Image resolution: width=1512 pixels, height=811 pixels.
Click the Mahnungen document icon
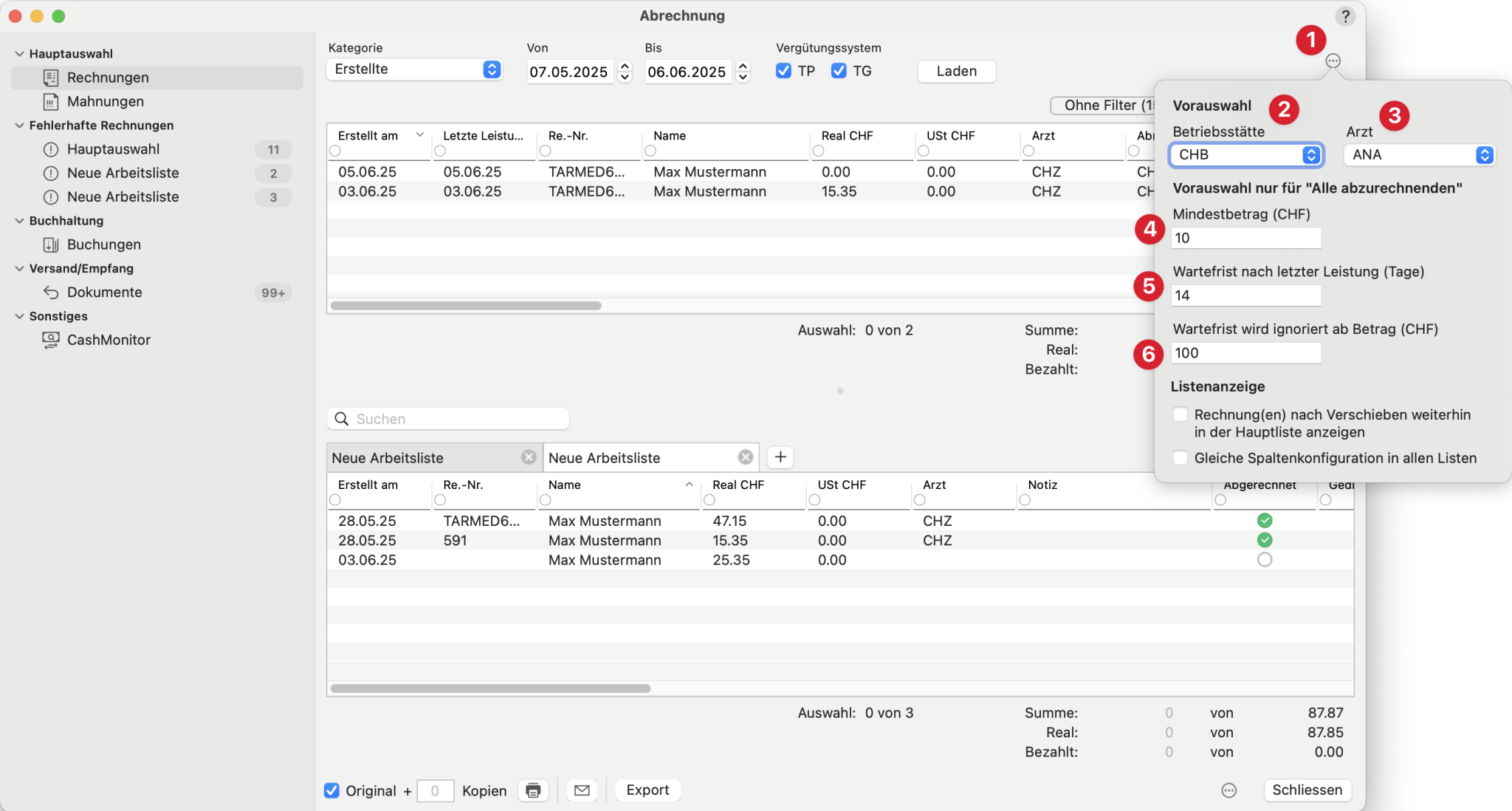pyautogui.click(x=51, y=101)
